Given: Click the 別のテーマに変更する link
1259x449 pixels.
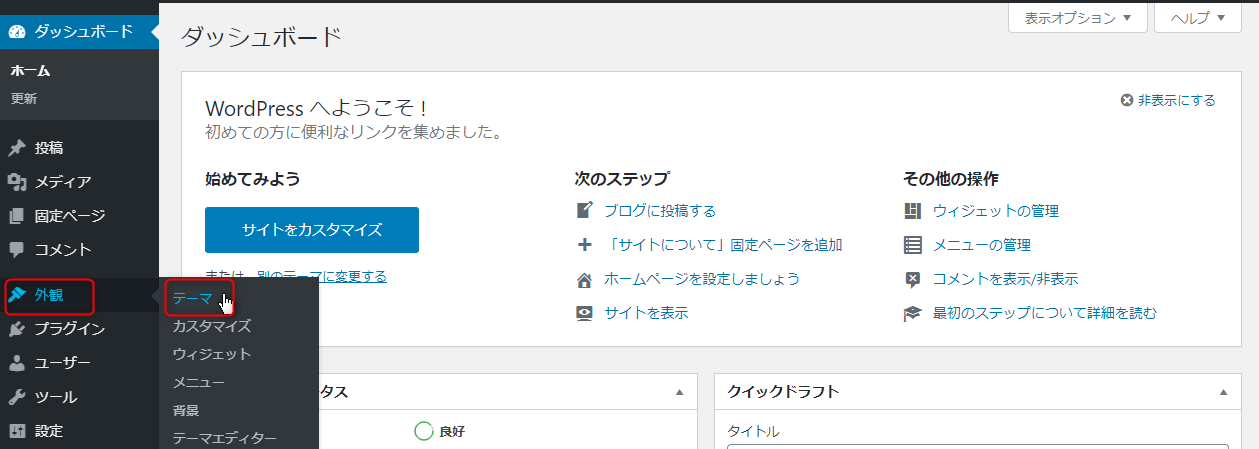Looking at the screenshot, I should (x=322, y=276).
